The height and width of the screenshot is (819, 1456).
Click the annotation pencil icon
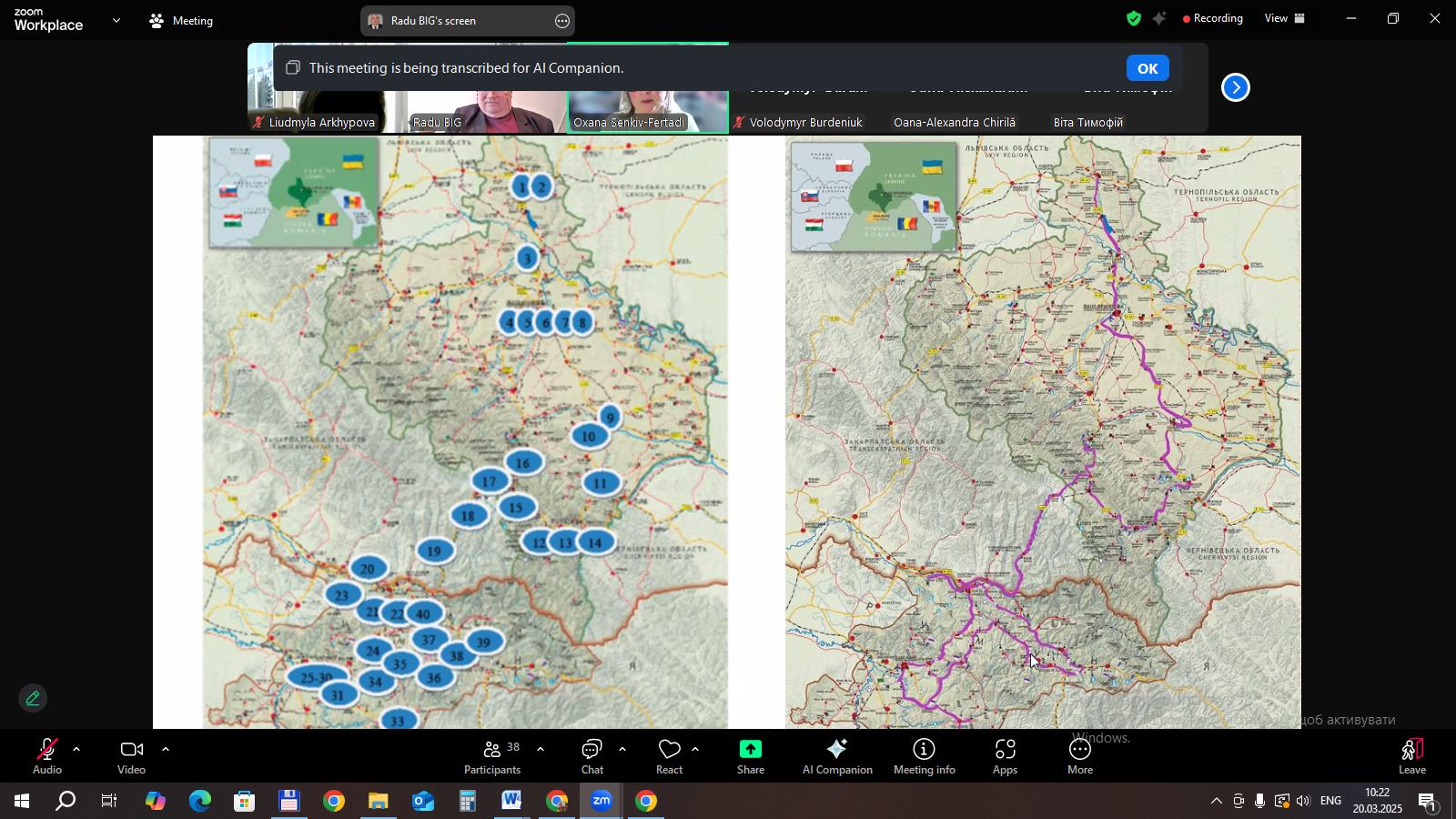pyautogui.click(x=33, y=699)
